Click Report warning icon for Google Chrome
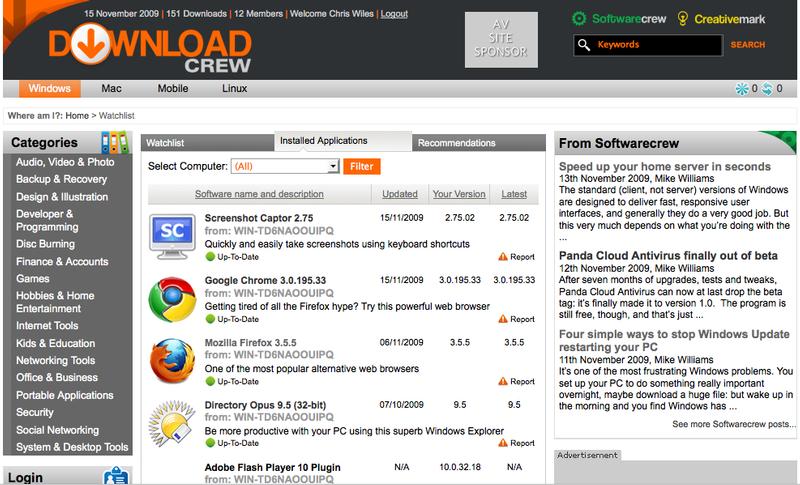 (x=503, y=319)
